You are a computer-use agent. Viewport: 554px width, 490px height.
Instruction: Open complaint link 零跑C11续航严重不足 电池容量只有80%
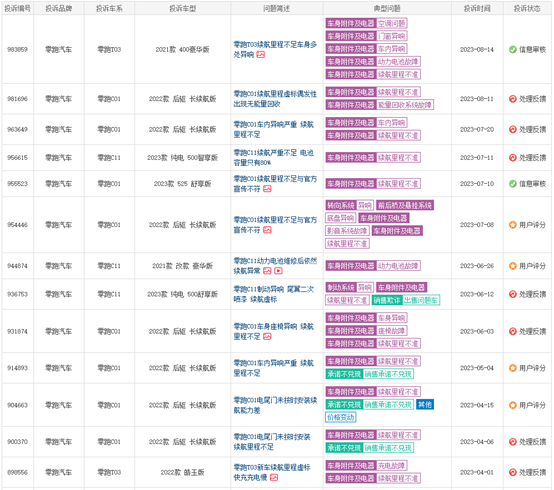click(273, 158)
